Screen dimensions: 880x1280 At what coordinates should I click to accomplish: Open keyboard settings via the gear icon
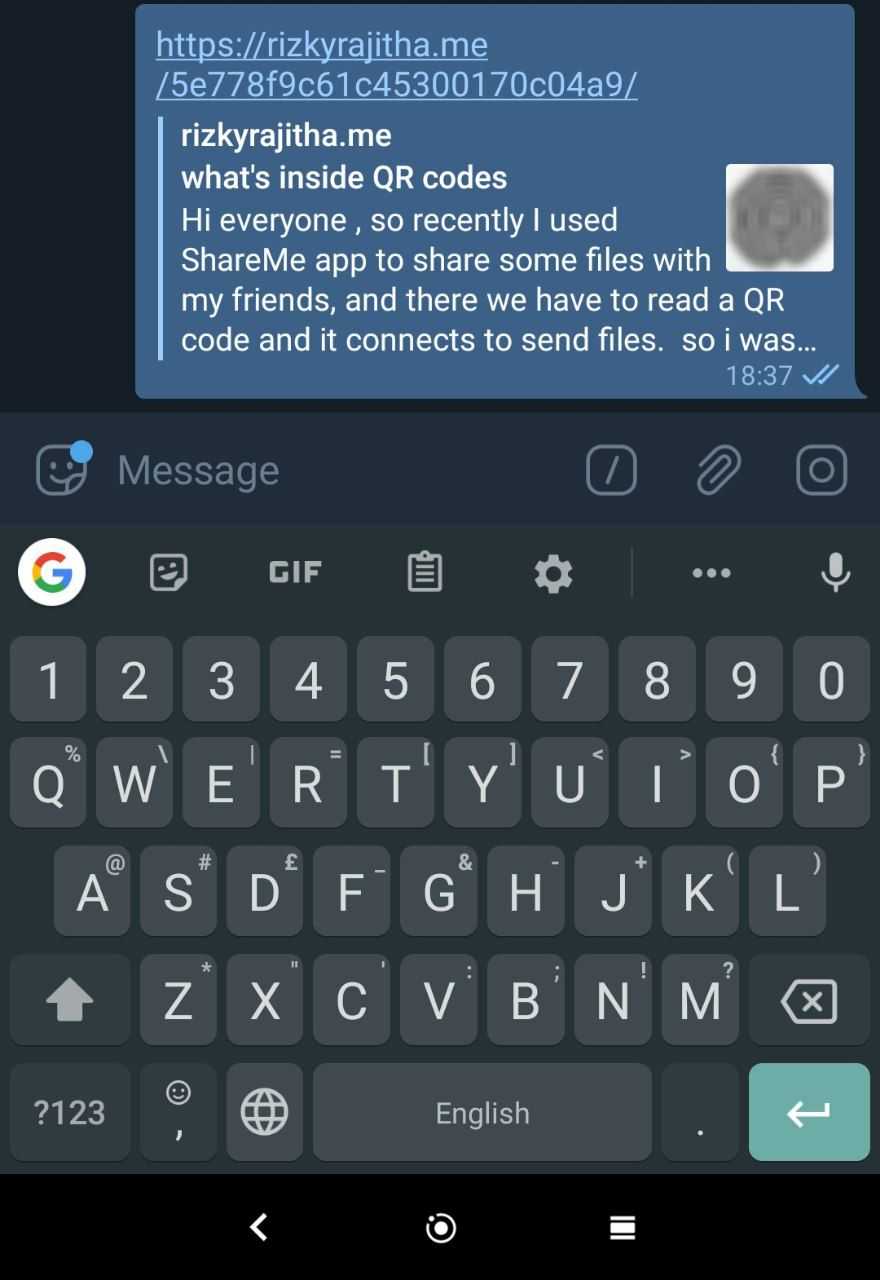click(x=553, y=573)
